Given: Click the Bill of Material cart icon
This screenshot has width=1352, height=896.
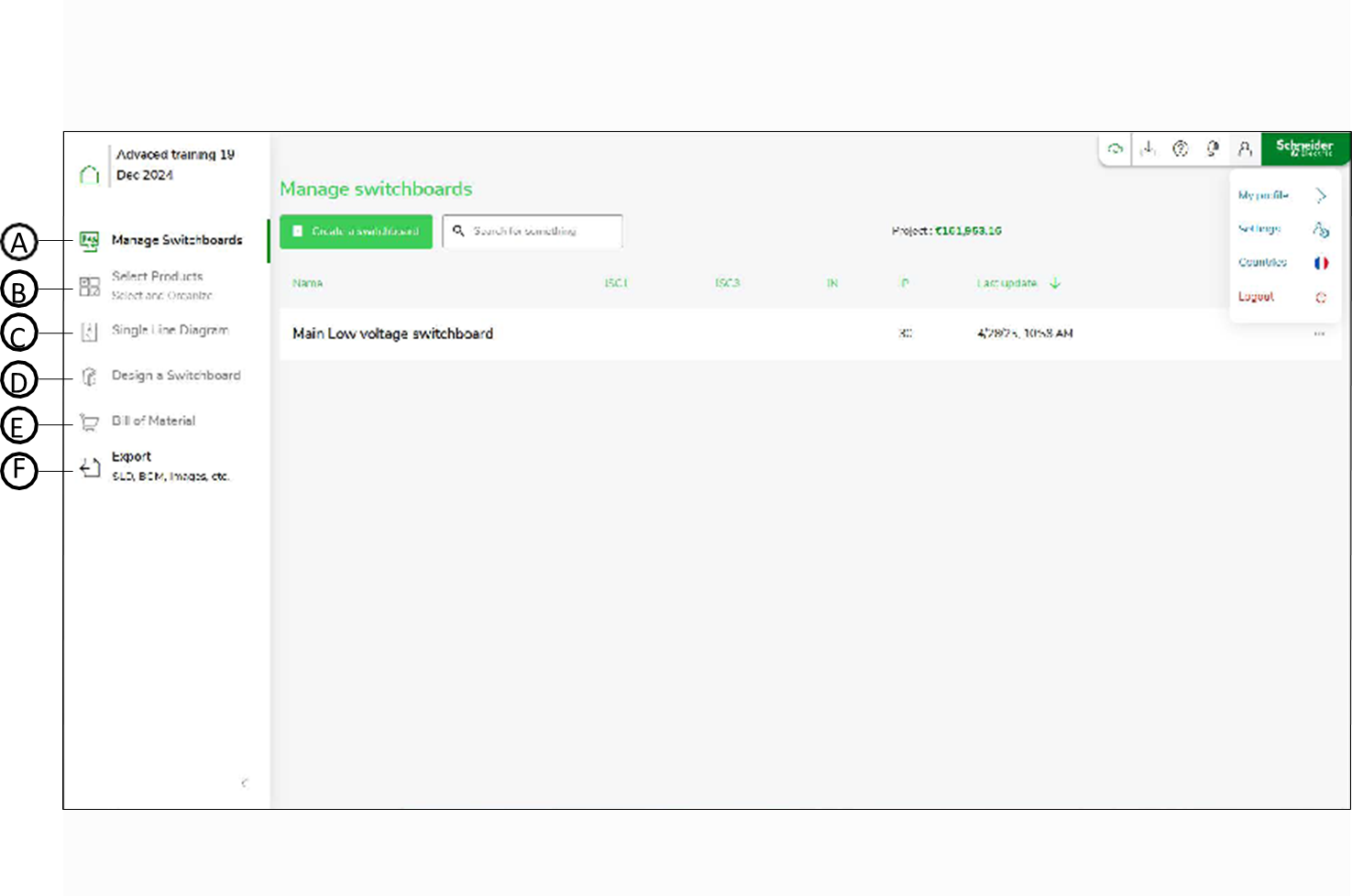Looking at the screenshot, I should pos(89,422).
